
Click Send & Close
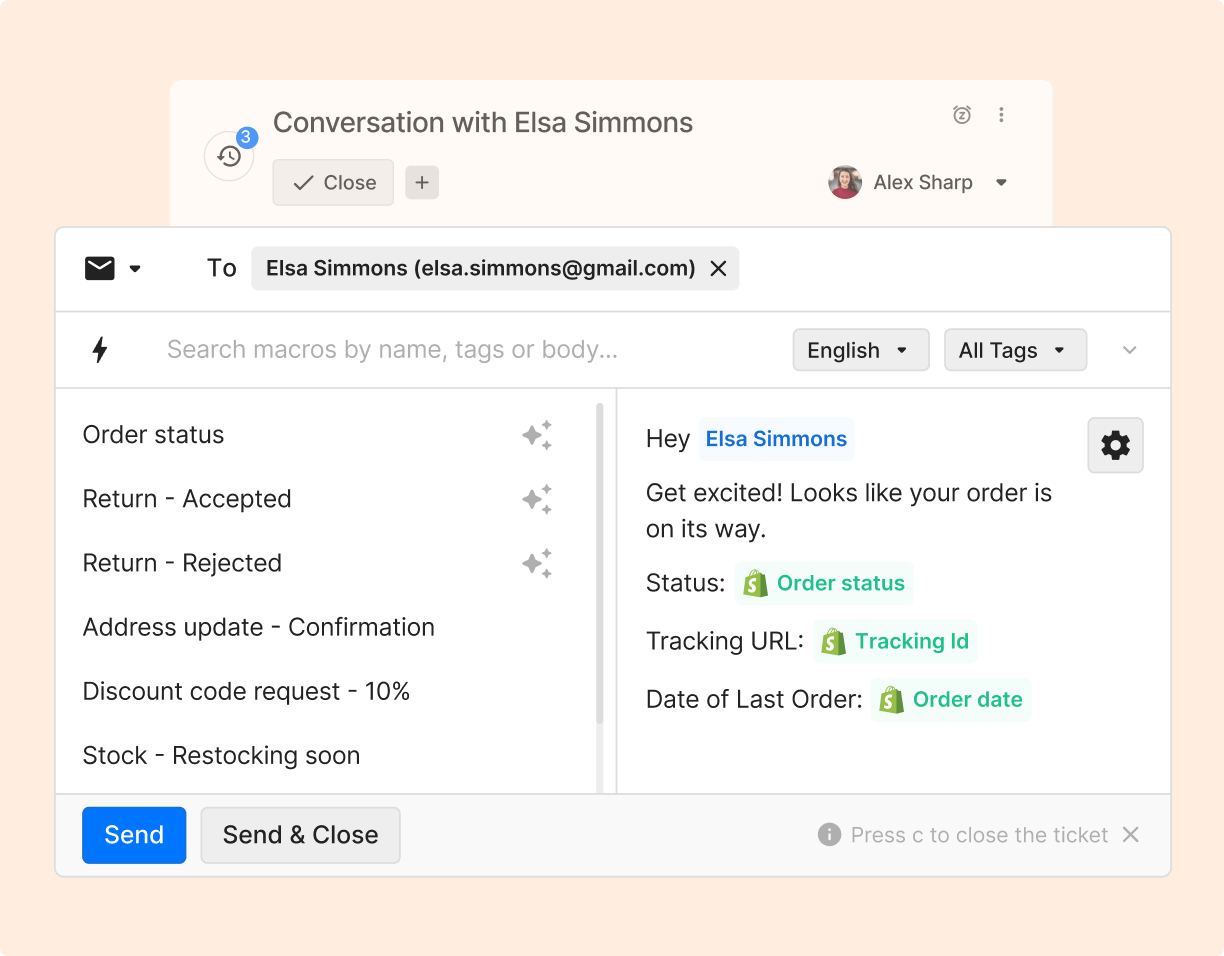coord(300,835)
